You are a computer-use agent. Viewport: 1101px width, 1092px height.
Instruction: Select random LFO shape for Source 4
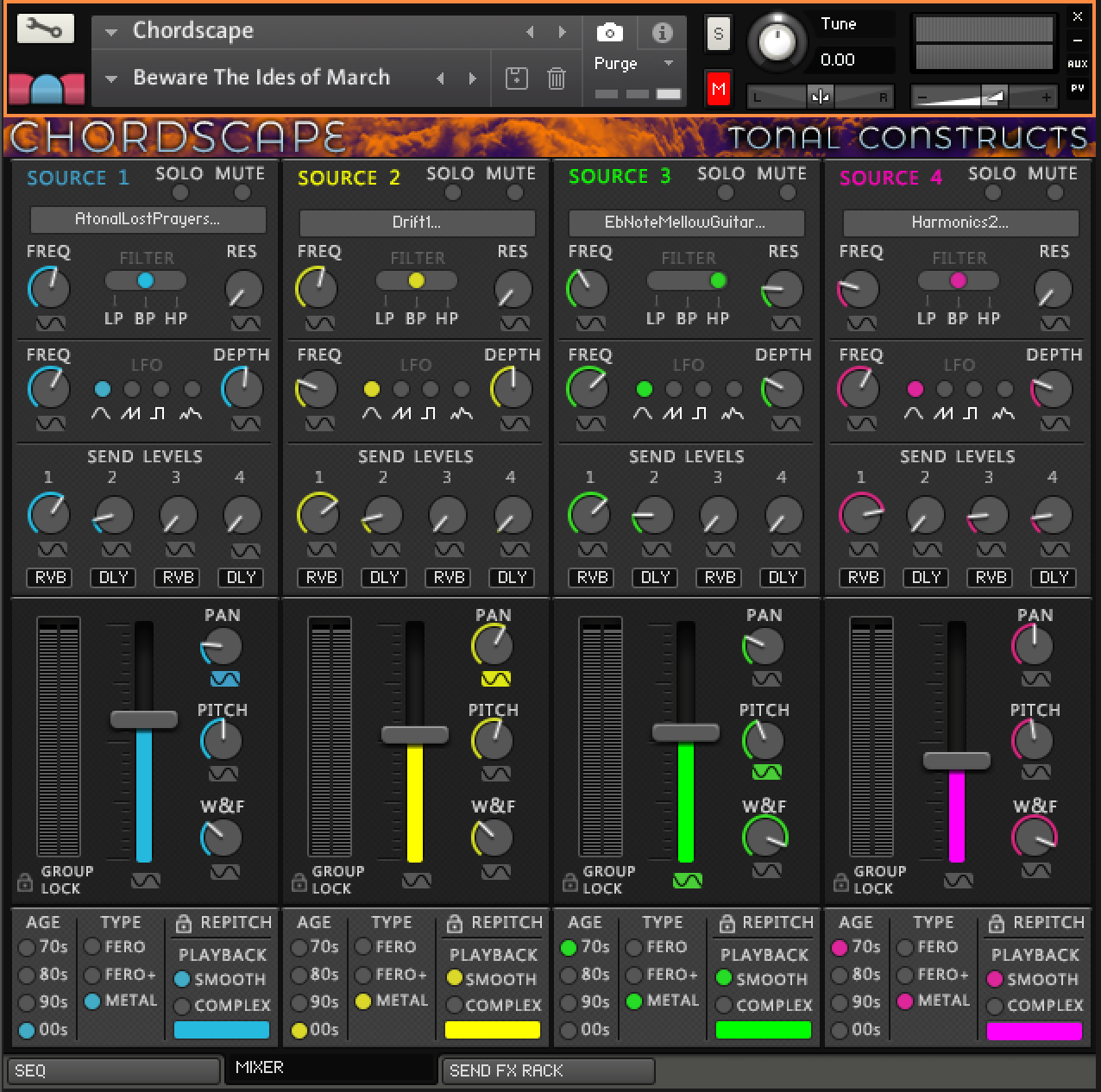click(1004, 390)
